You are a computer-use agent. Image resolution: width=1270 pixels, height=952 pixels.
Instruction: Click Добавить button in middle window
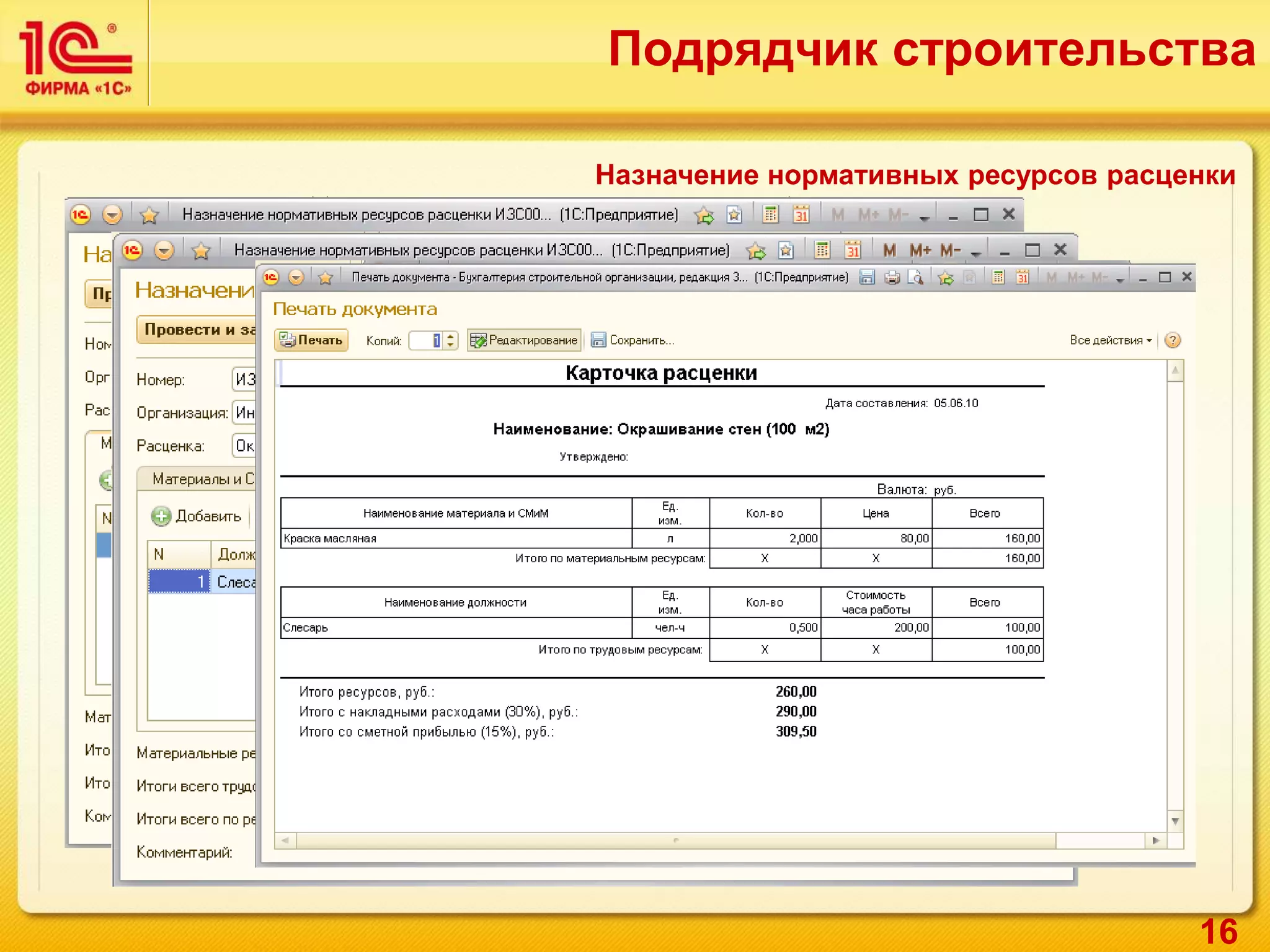click(196, 516)
